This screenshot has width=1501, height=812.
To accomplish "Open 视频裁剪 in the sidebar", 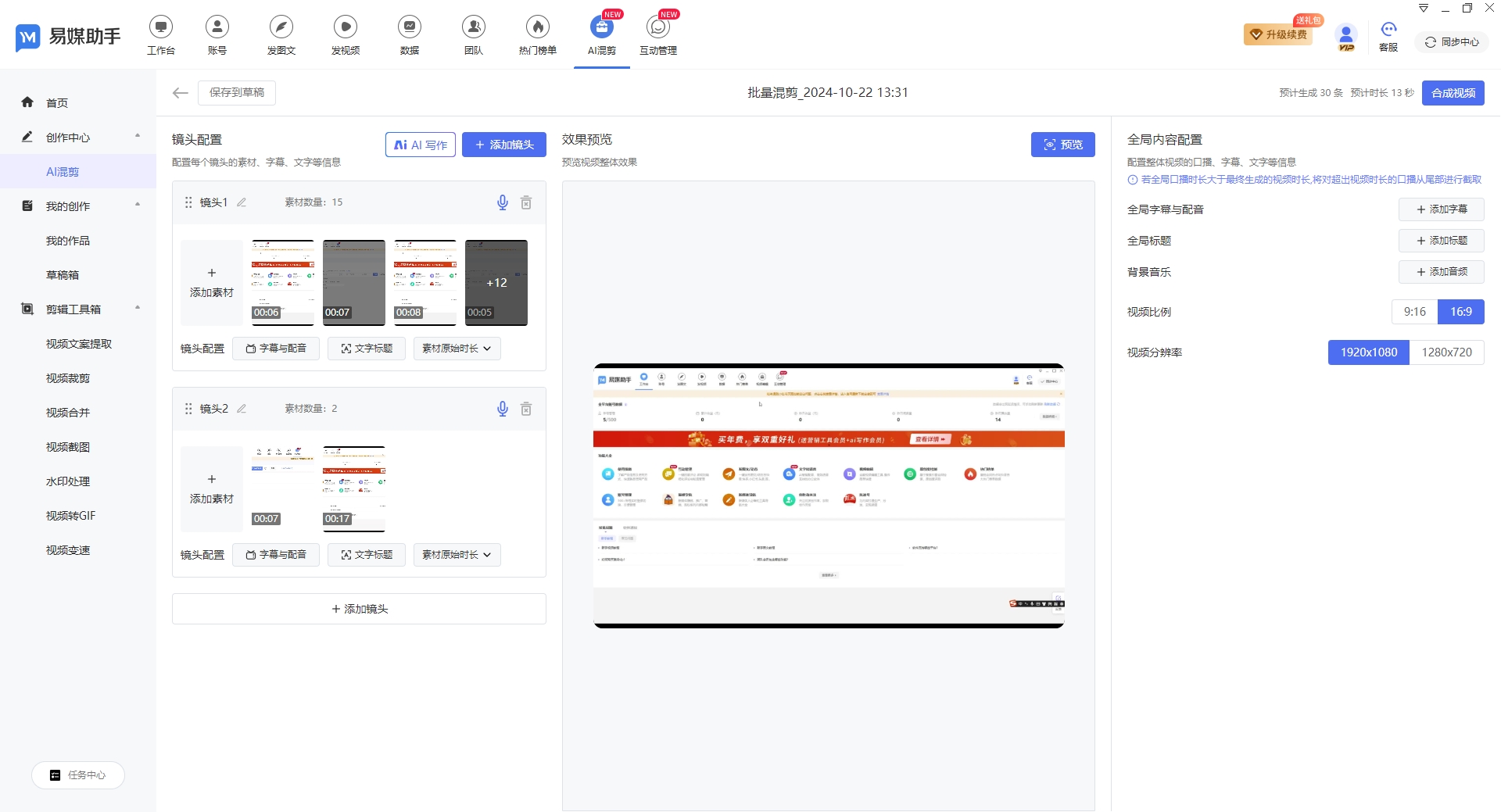I will (x=68, y=378).
